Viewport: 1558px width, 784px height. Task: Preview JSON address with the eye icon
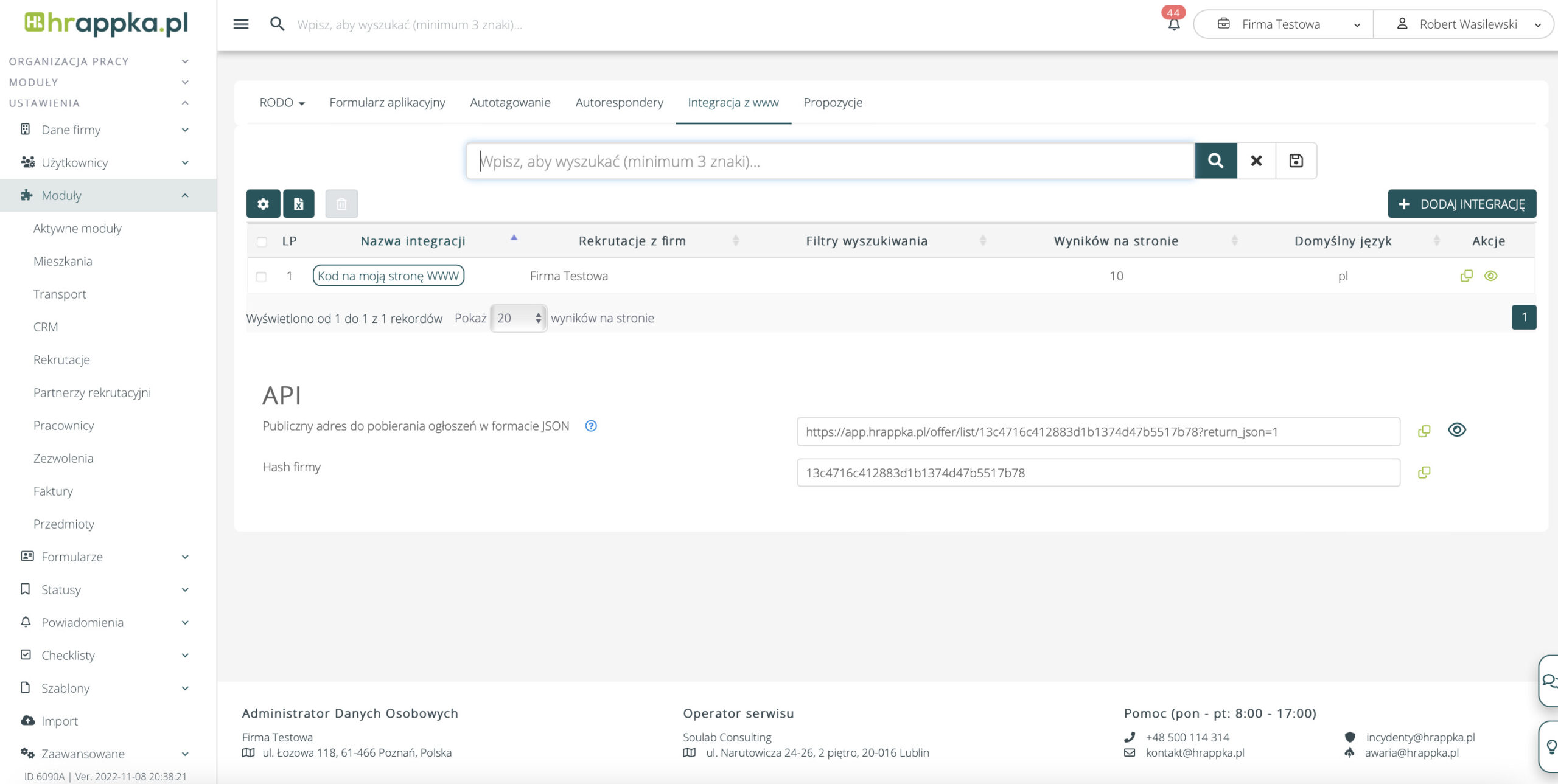click(x=1456, y=430)
